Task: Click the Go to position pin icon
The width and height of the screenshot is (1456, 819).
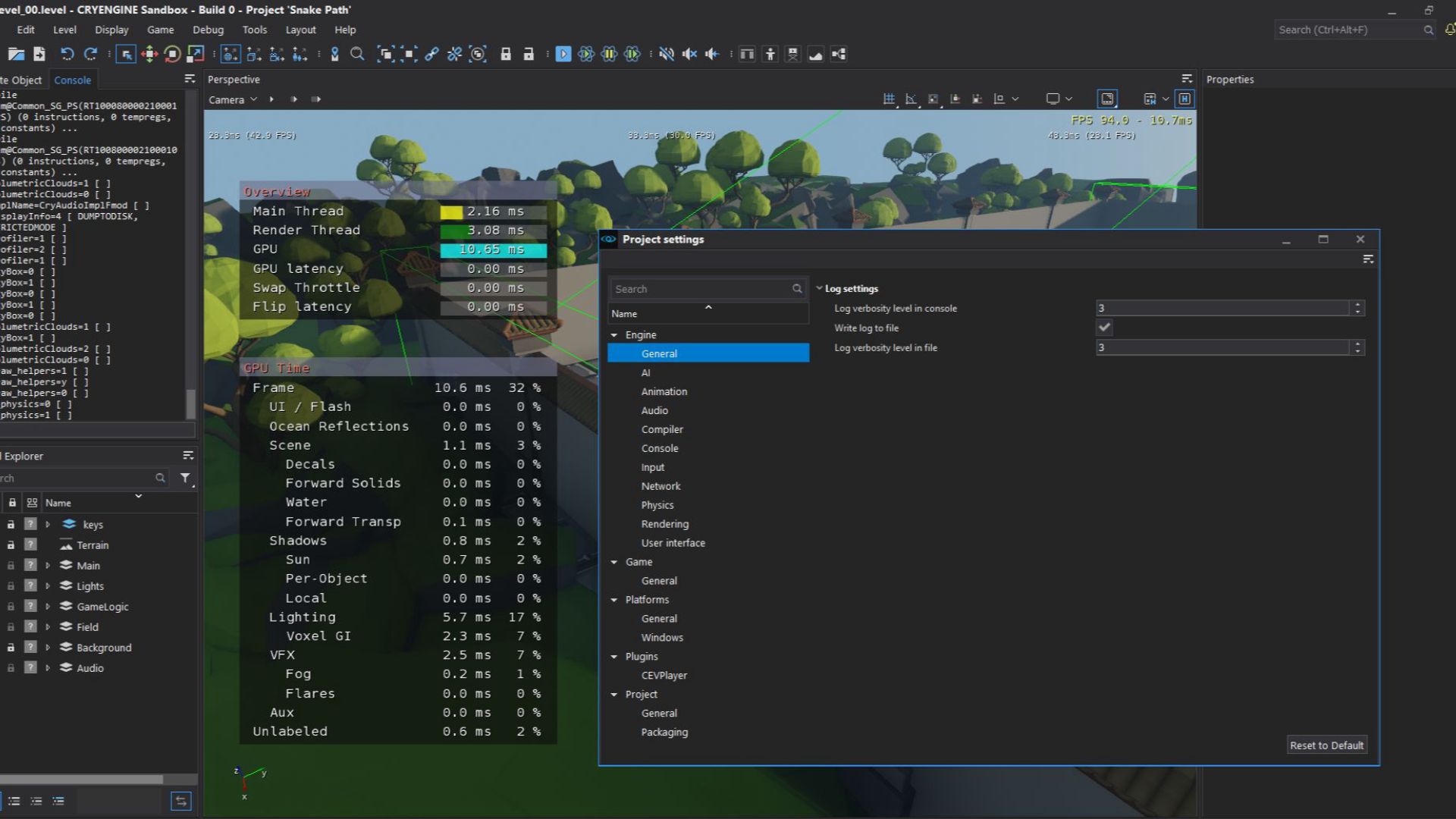Action: tap(334, 54)
